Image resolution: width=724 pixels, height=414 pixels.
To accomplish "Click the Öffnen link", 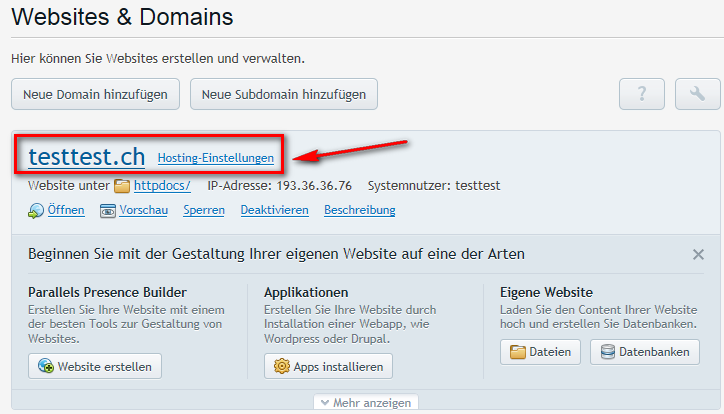I will click(66, 210).
